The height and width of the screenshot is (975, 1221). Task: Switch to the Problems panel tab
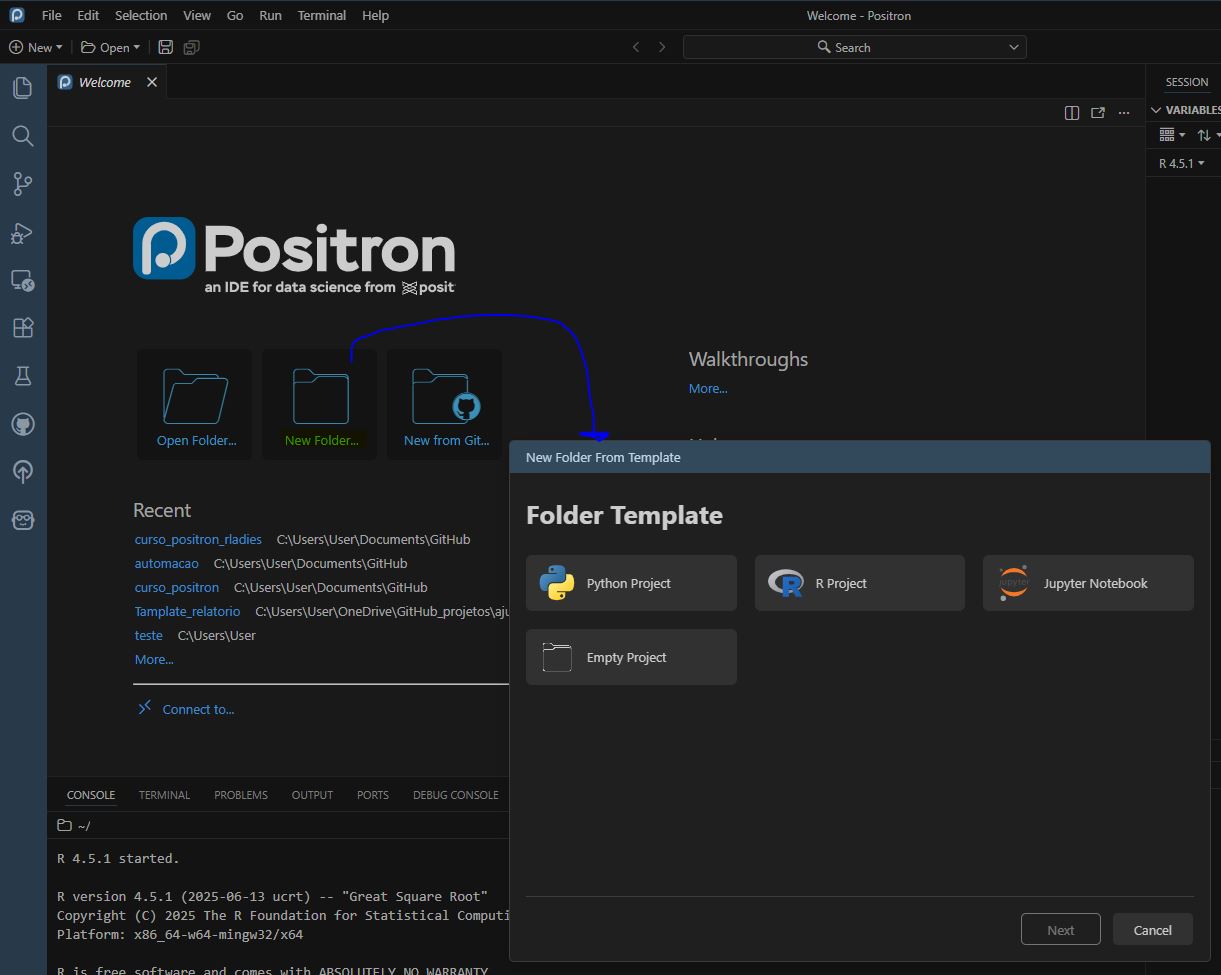tap(240, 795)
